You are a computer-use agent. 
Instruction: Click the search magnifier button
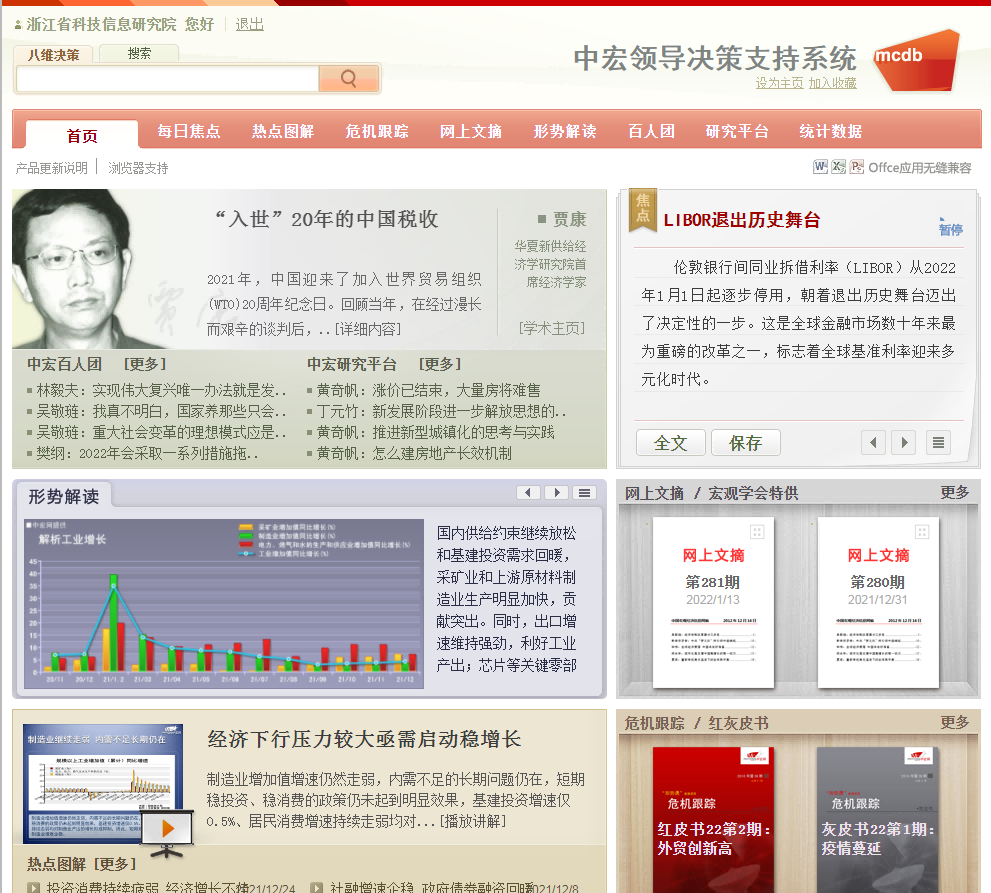point(348,79)
